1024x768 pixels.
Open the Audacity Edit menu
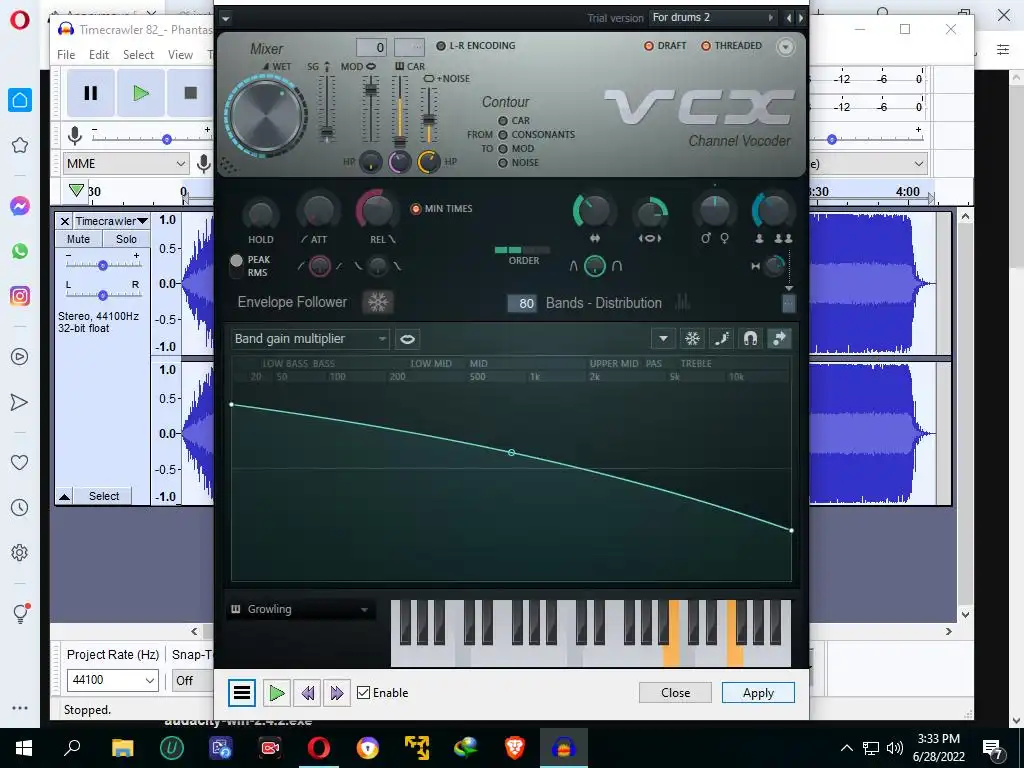[99, 55]
